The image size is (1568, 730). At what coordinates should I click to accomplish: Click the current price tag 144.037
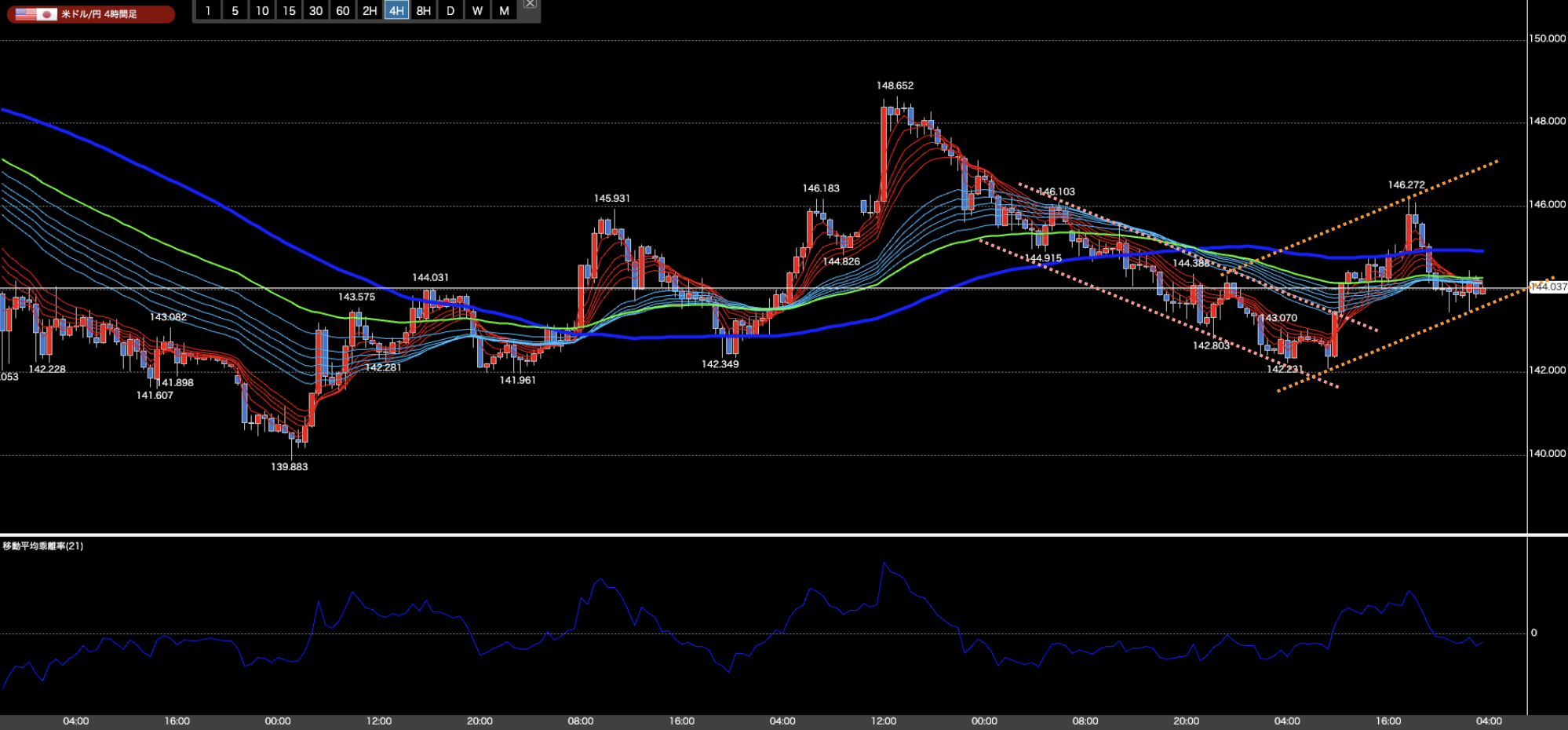click(x=1548, y=287)
